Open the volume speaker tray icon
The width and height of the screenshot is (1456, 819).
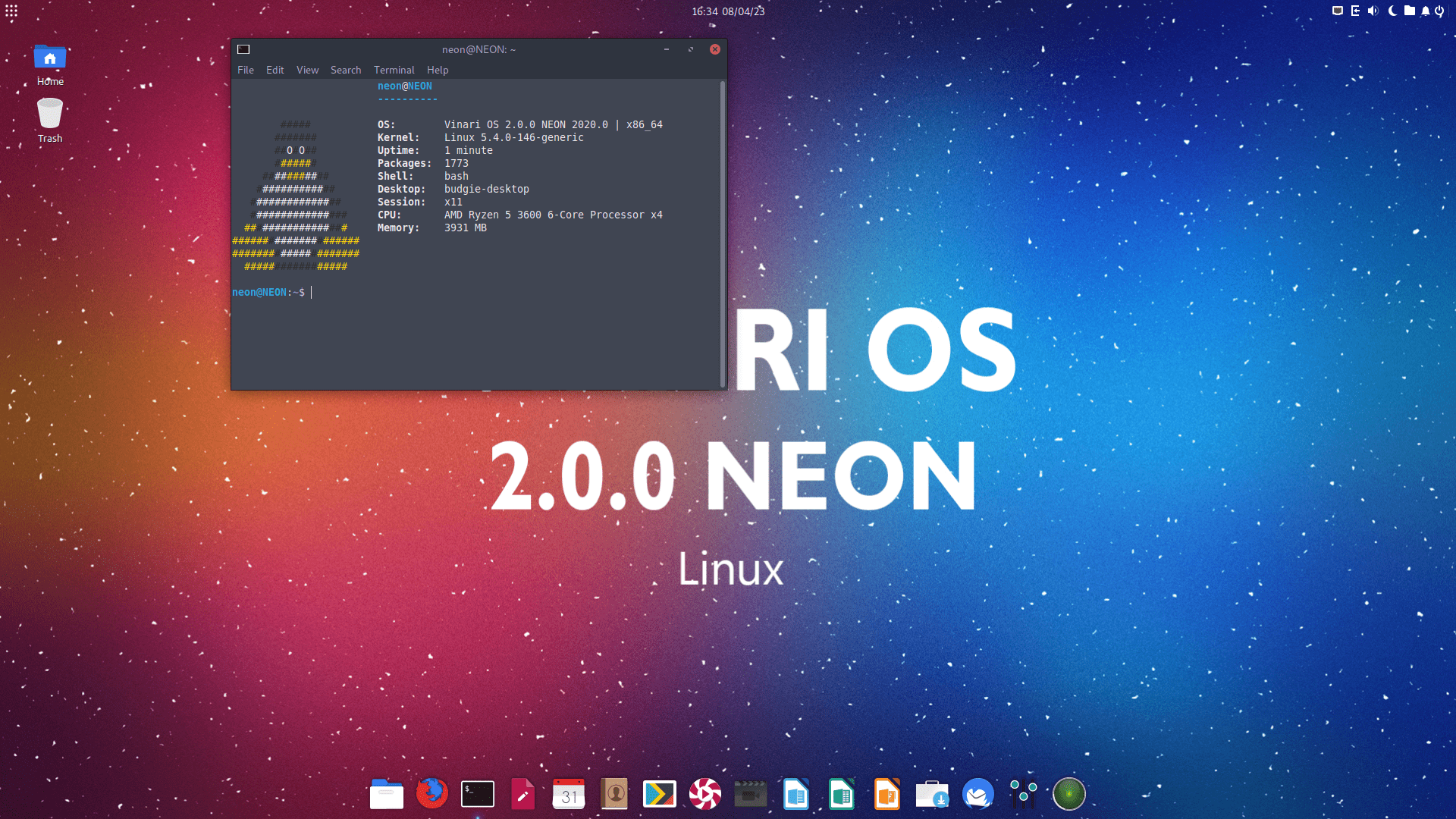click(1373, 11)
